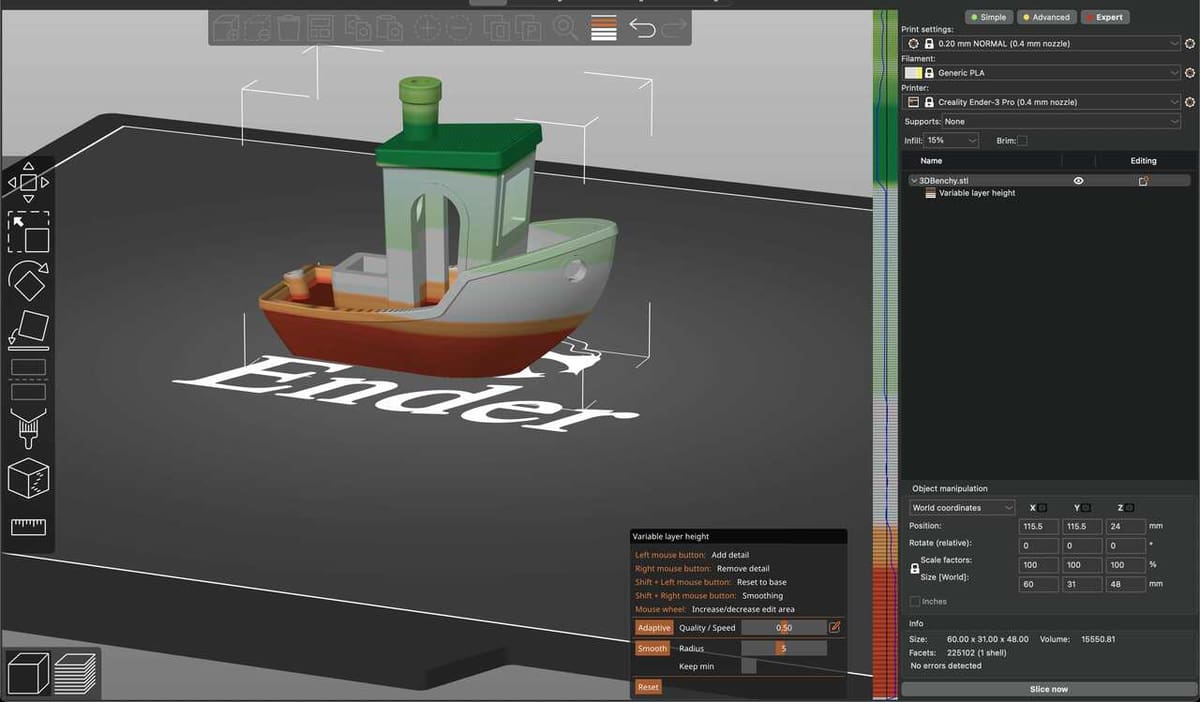Click the Arrange objects toolbar icon
This screenshot has height=702, width=1200.
click(320, 27)
